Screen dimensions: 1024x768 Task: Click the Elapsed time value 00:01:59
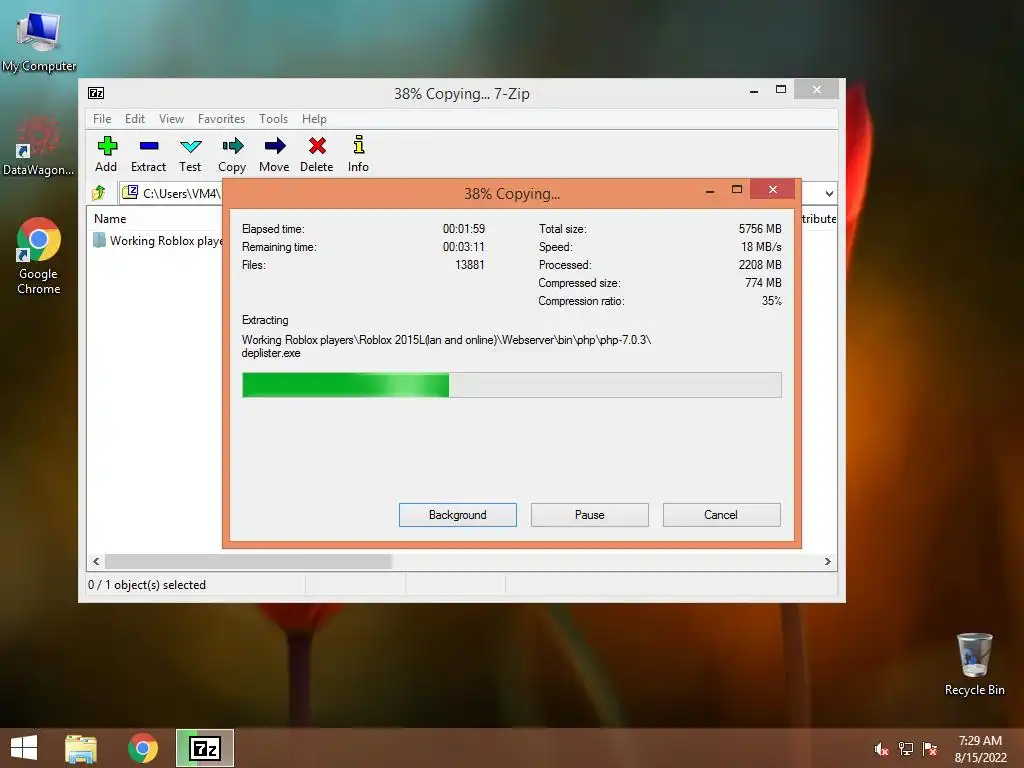pyautogui.click(x=464, y=229)
